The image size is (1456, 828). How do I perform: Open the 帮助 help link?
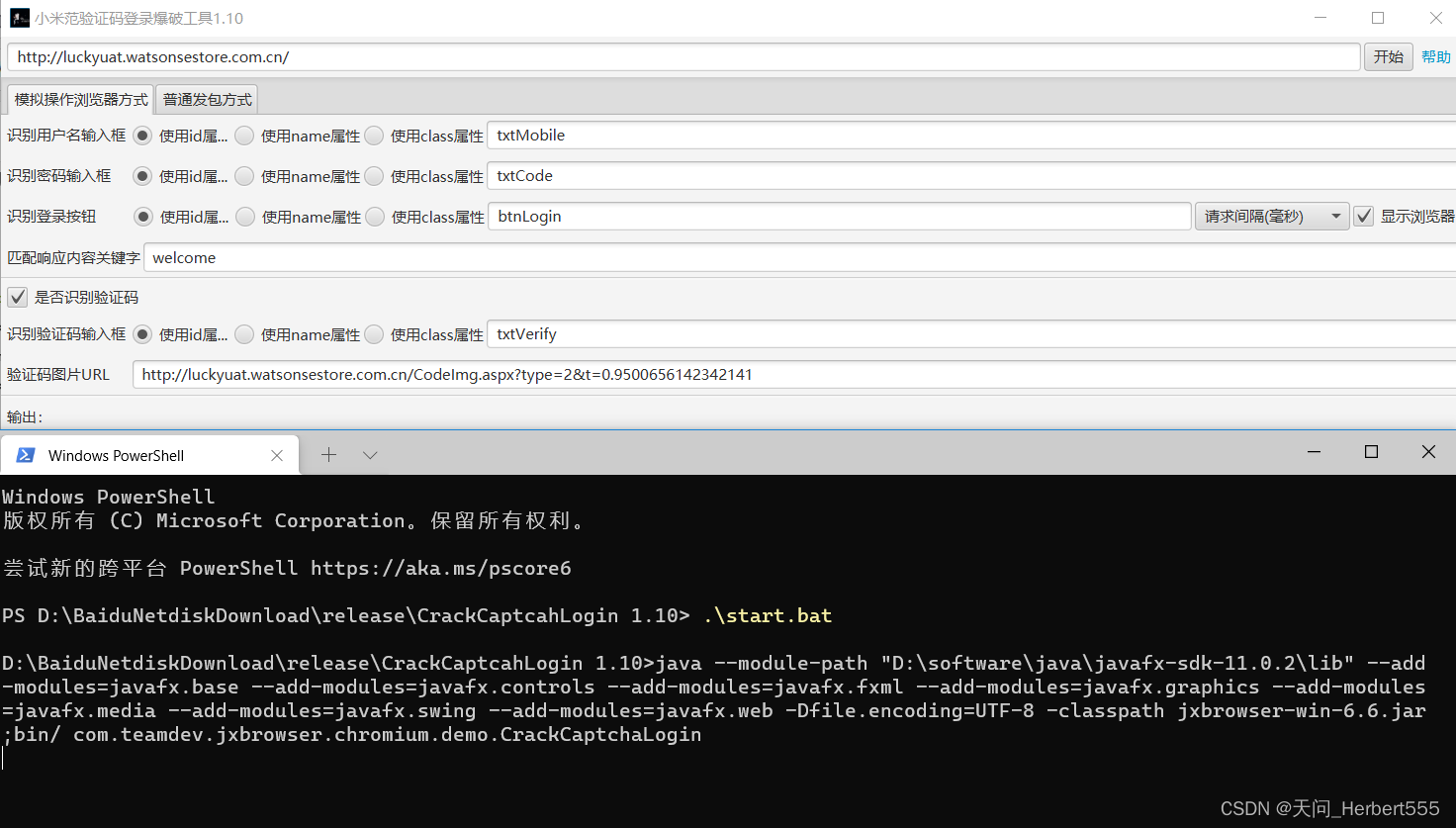[x=1436, y=56]
